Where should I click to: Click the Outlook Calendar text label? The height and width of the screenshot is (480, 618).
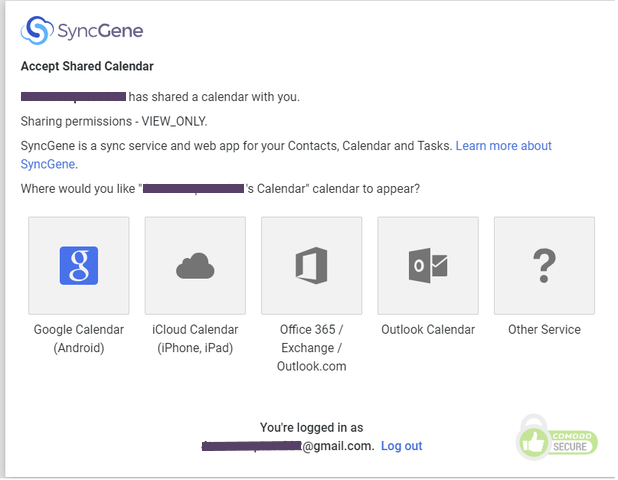click(x=428, y=330)
